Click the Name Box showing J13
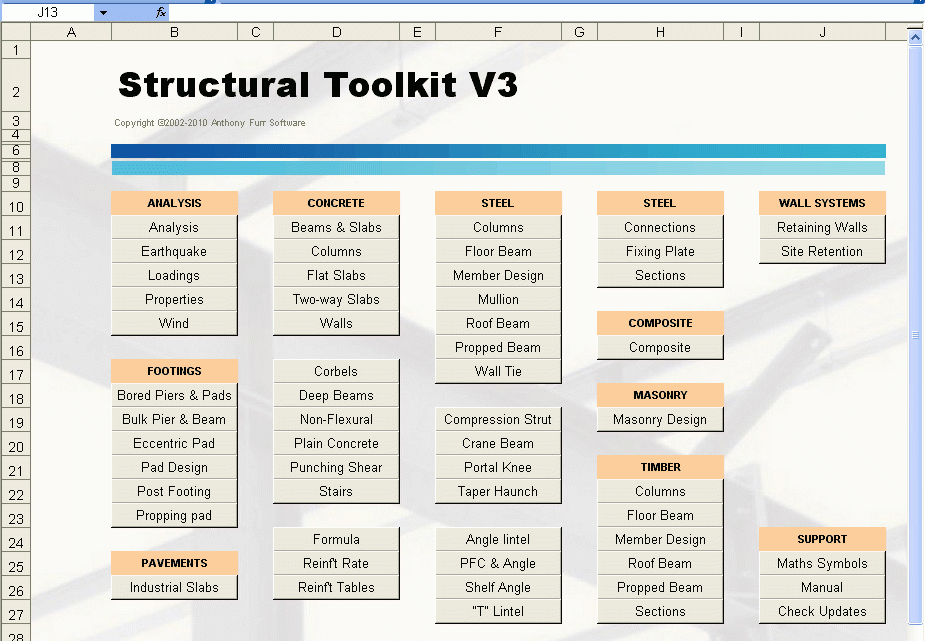925x641 pixels. tap(48, 12)
